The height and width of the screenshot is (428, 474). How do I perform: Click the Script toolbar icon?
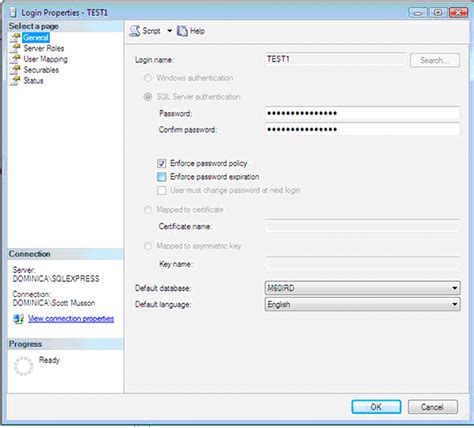(134, 31)
